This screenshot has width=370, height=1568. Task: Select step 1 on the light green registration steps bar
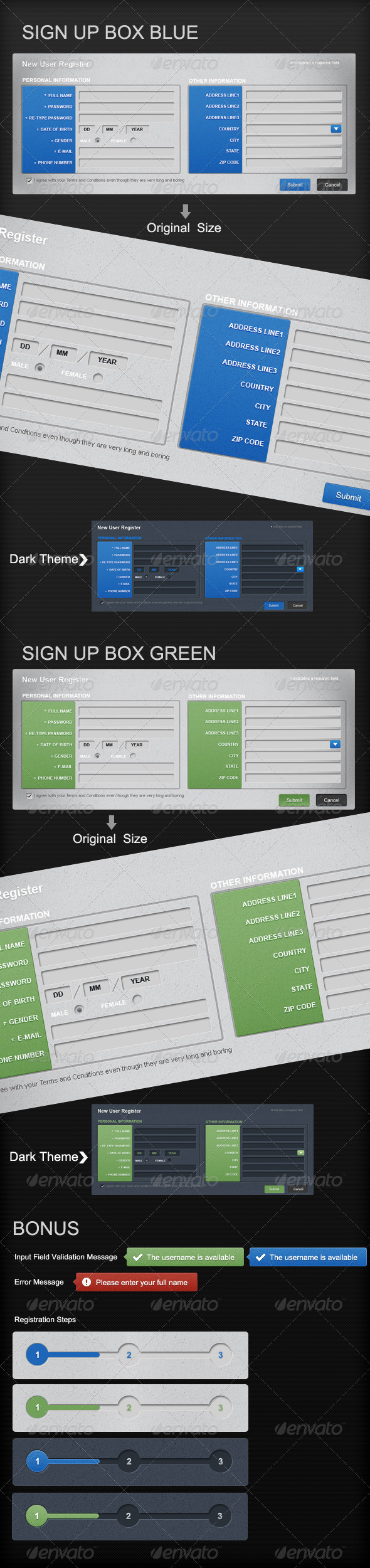click(x=37, y=1407)
